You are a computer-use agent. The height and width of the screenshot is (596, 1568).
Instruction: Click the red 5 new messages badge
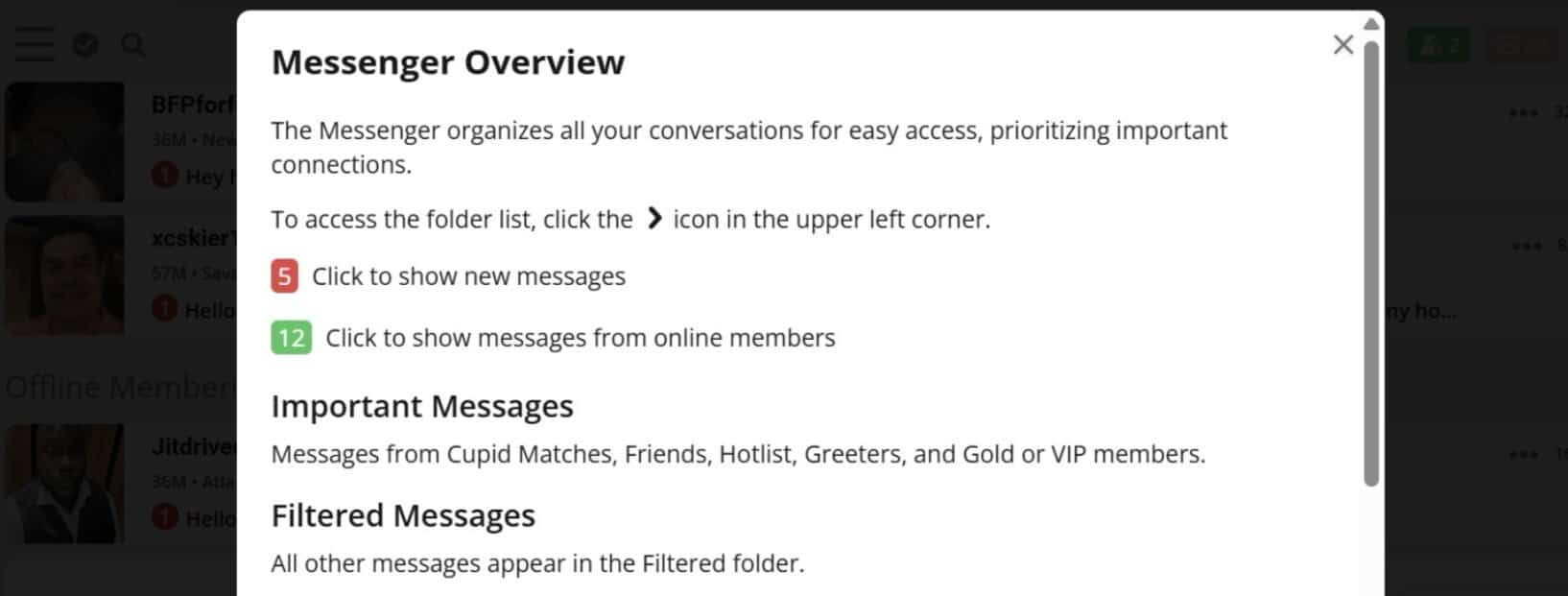point(284,276)
